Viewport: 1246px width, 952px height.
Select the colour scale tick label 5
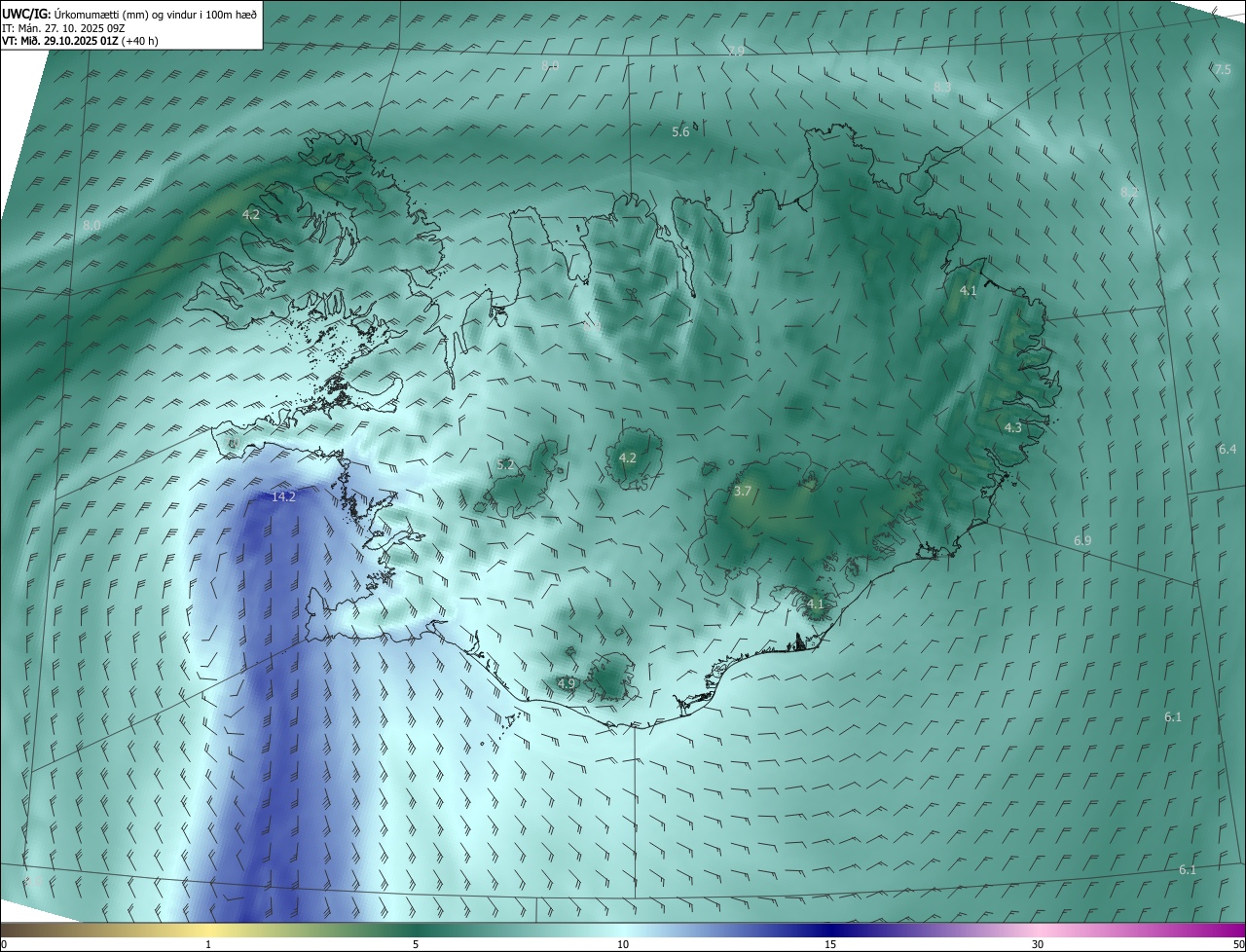pyautogui.click(x=416, y=945)
